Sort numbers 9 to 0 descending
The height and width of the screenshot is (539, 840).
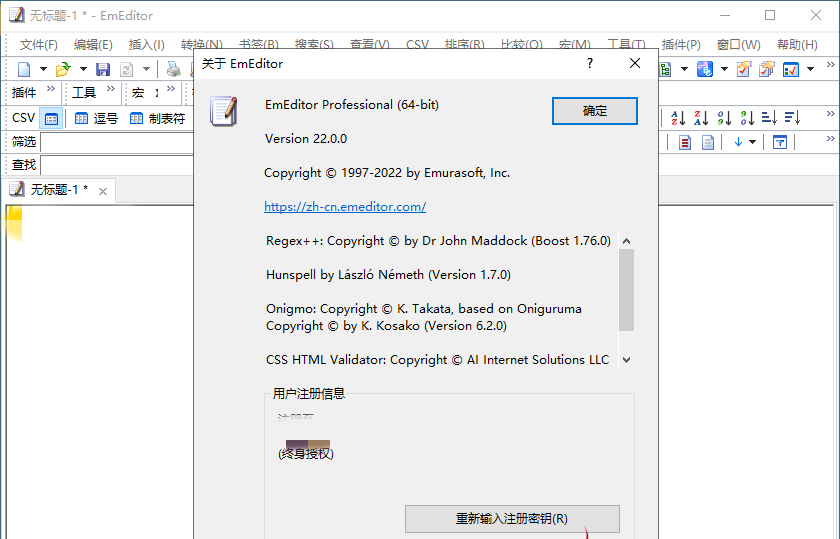[747, 117]
